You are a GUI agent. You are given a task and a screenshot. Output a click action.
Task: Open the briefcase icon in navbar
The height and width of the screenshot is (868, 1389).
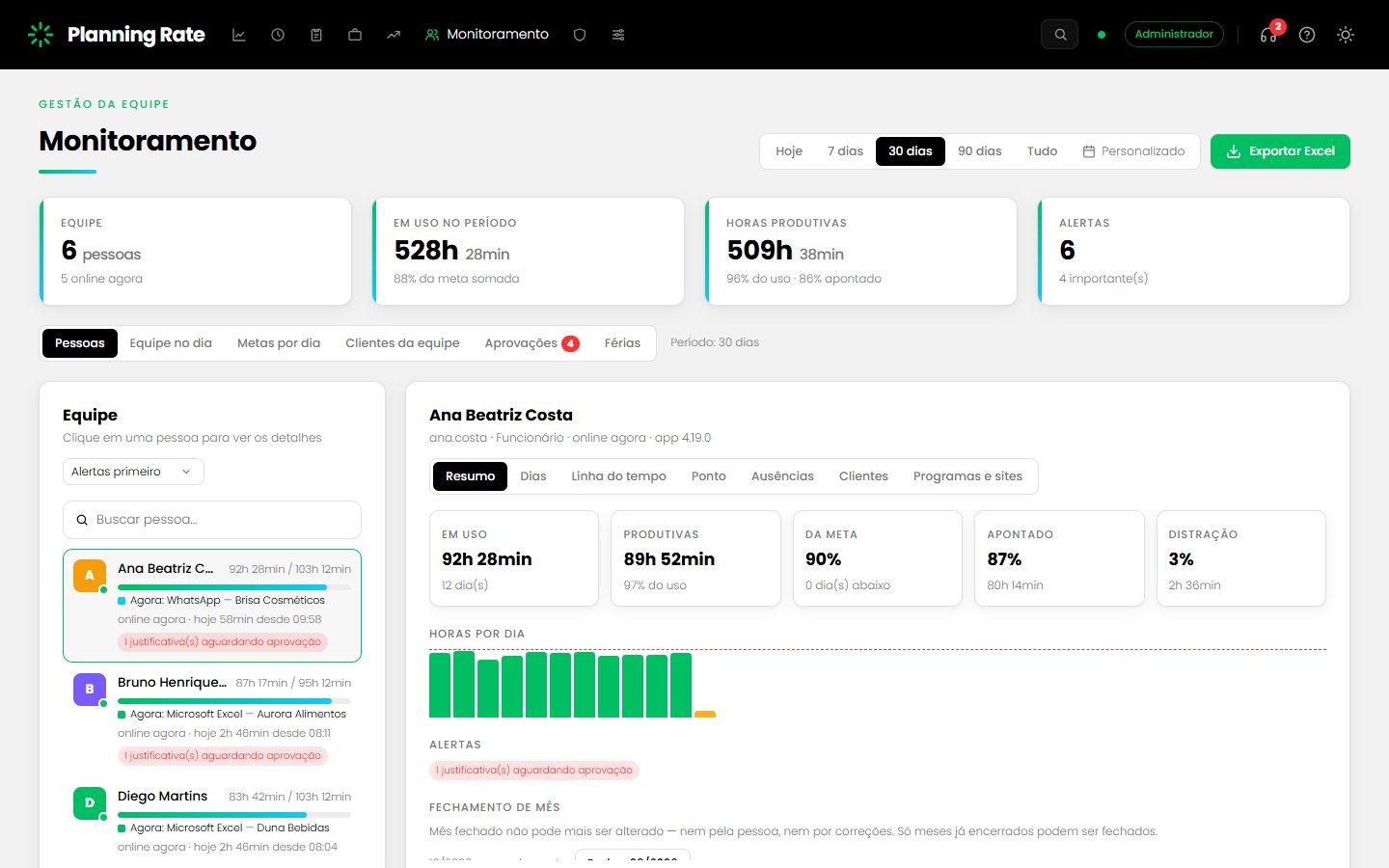355,35
